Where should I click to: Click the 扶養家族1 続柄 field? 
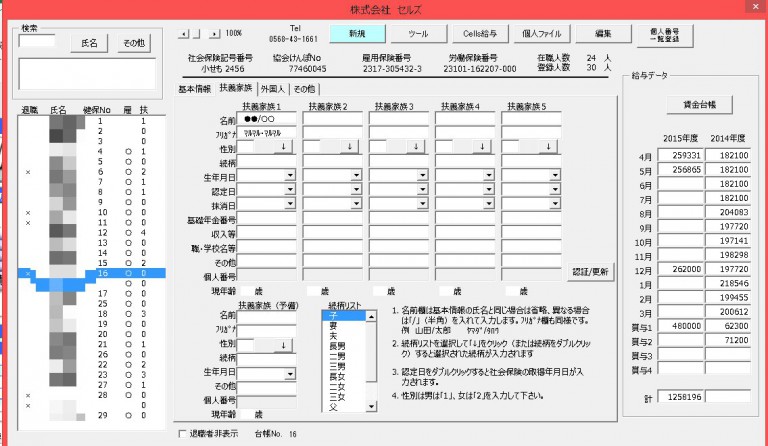tap(266, 162)
